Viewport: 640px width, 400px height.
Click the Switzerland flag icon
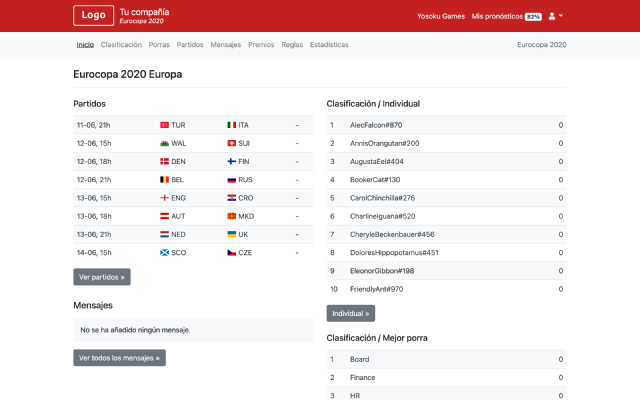click(x=231, y=143)
